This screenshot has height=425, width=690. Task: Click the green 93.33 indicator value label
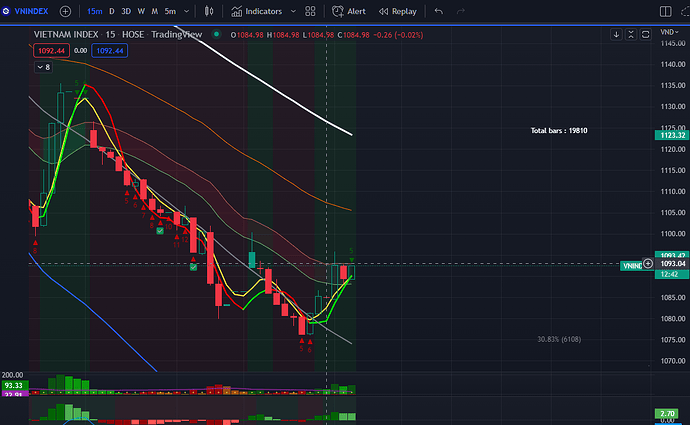pos(15,385)
